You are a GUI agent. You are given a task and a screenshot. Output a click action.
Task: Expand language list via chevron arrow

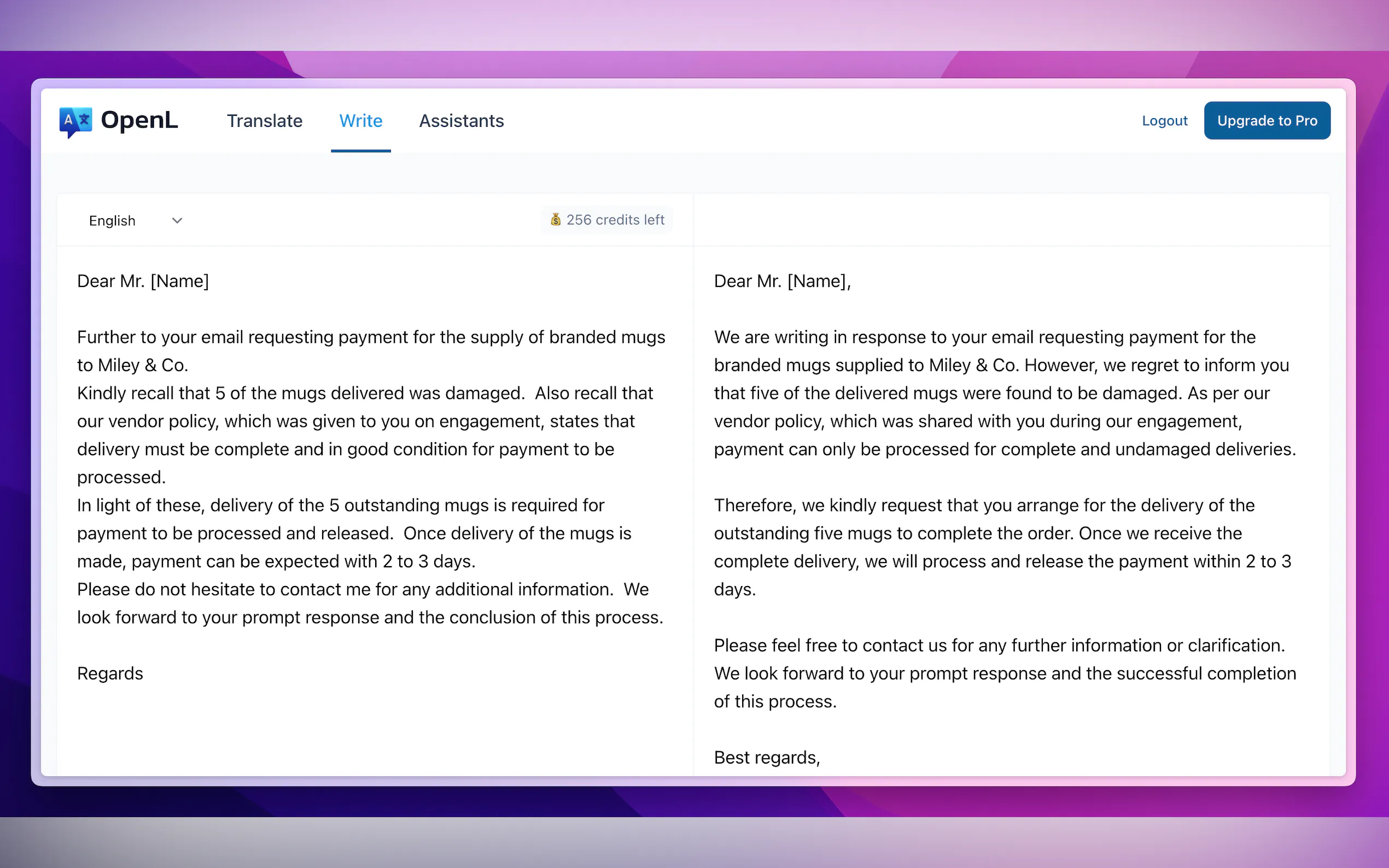pos(177,221)
